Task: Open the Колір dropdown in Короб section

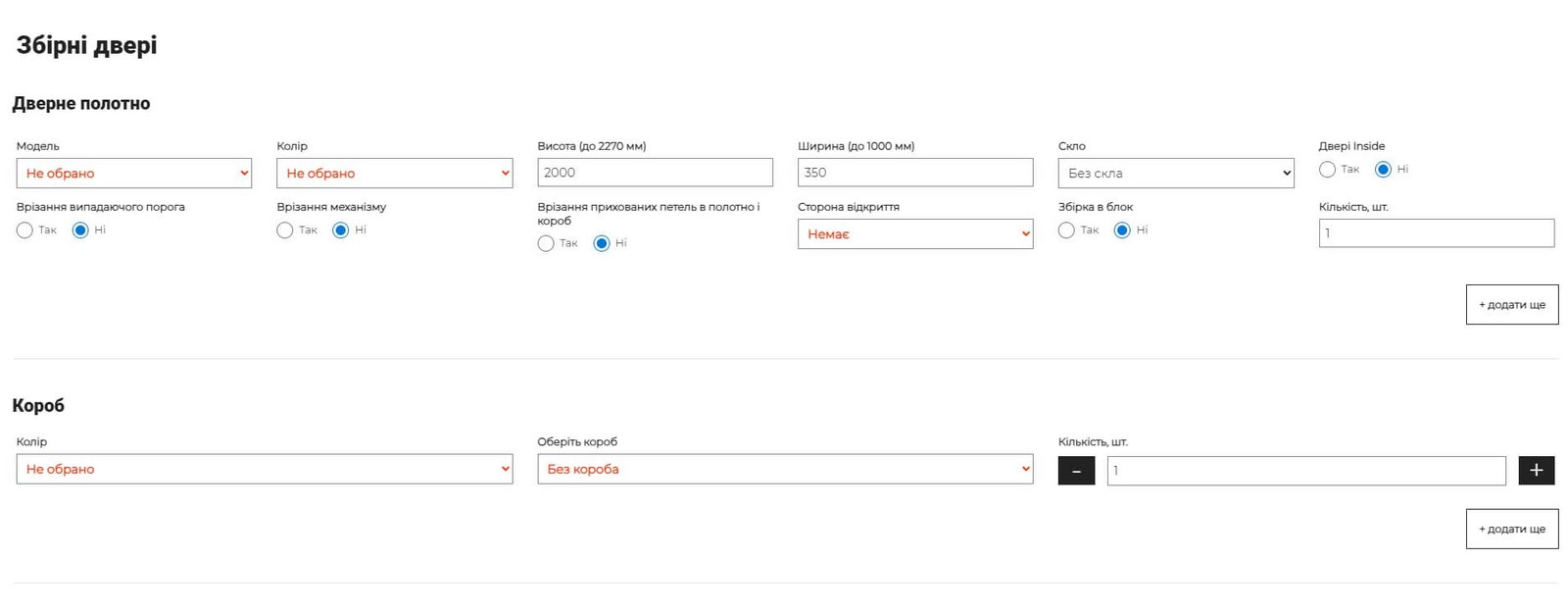Action: [x=264, y=470]
